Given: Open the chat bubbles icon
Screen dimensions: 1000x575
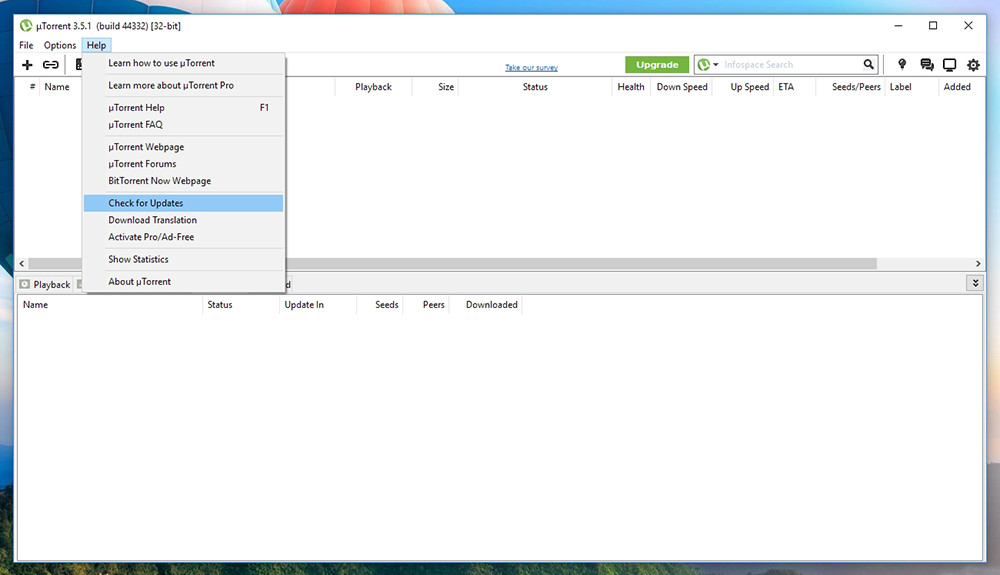Looking at the screenshot, I should pyautogui.click(x=927, y=64).
